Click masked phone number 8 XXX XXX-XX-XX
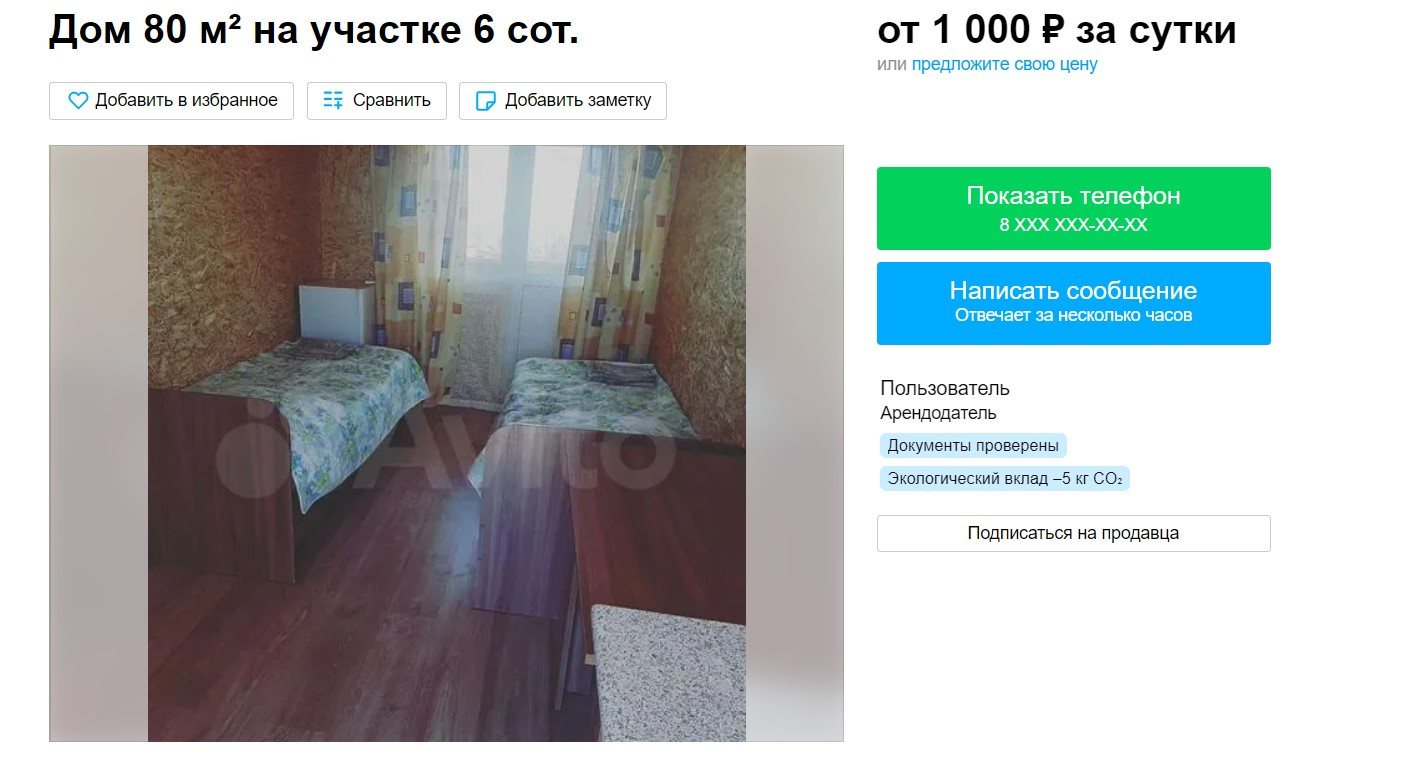 click(x=1073, y=225)
